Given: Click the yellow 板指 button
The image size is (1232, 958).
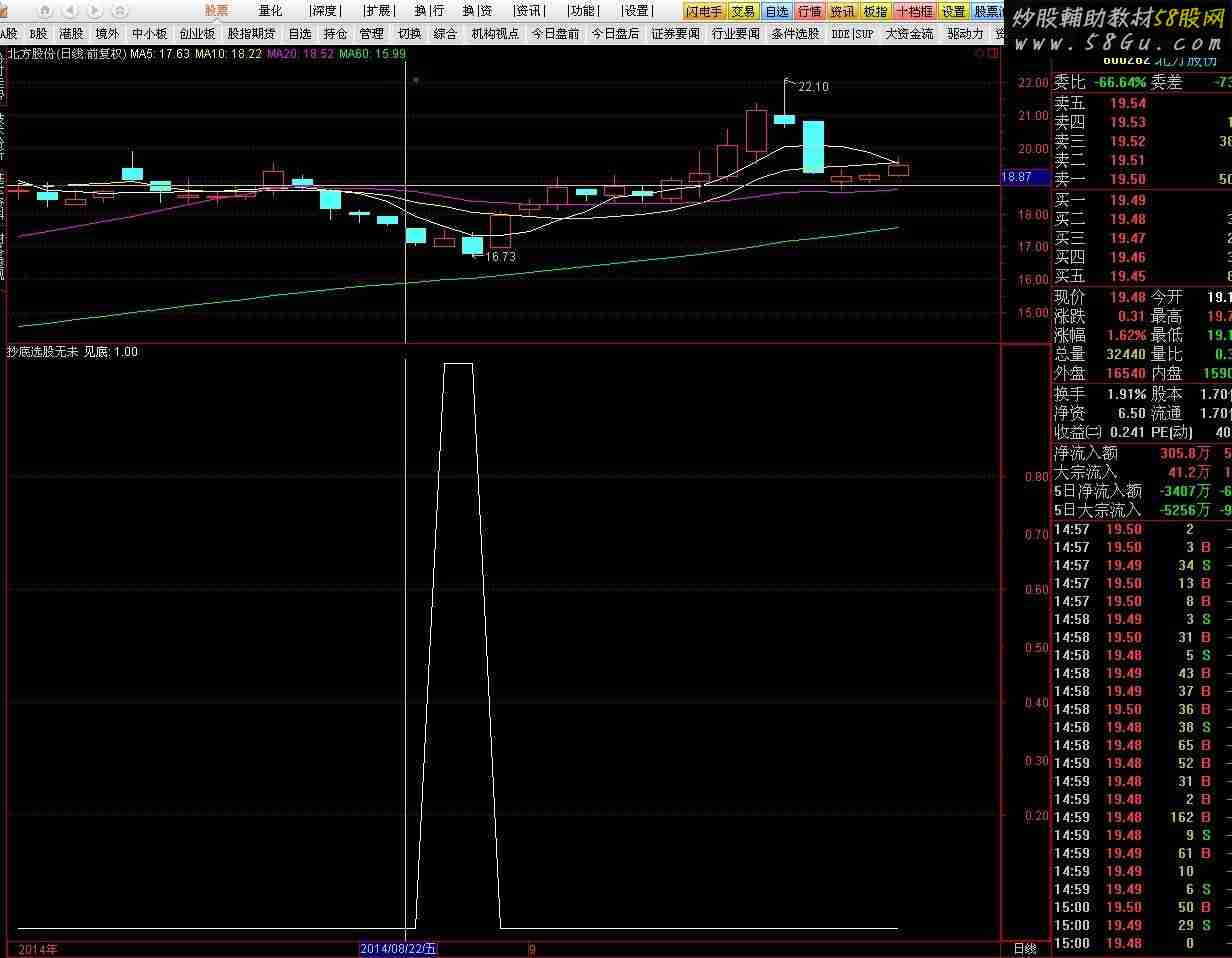Looking at the screenshot, I should click(875, 12).
